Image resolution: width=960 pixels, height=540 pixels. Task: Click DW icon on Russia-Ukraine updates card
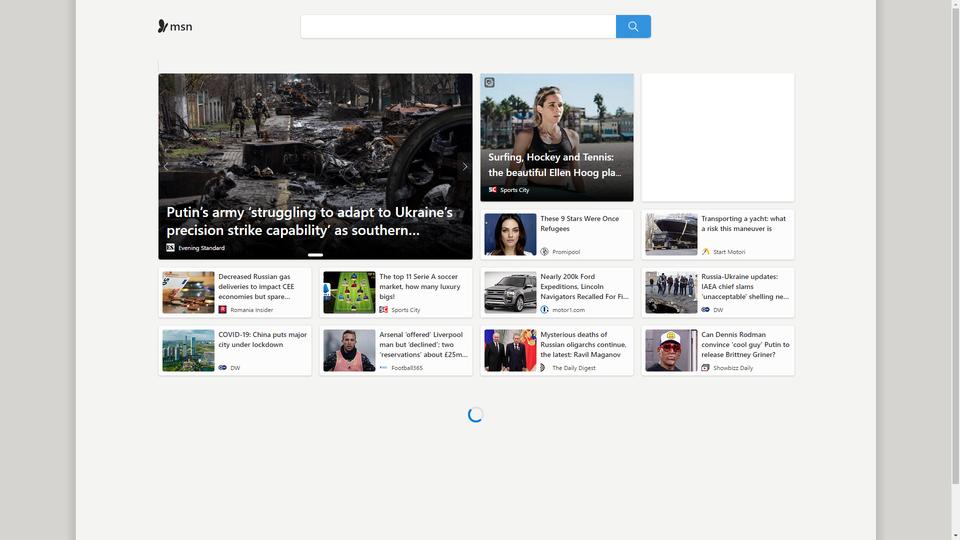[705, 310]
